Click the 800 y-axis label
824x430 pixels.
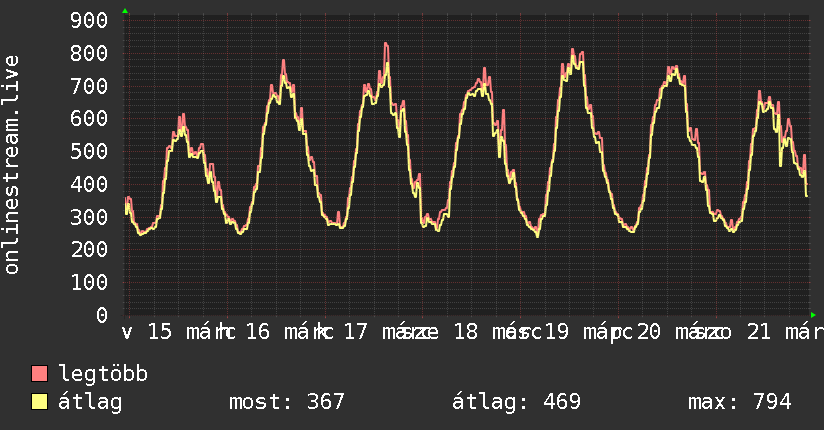(x=89, y=53)
